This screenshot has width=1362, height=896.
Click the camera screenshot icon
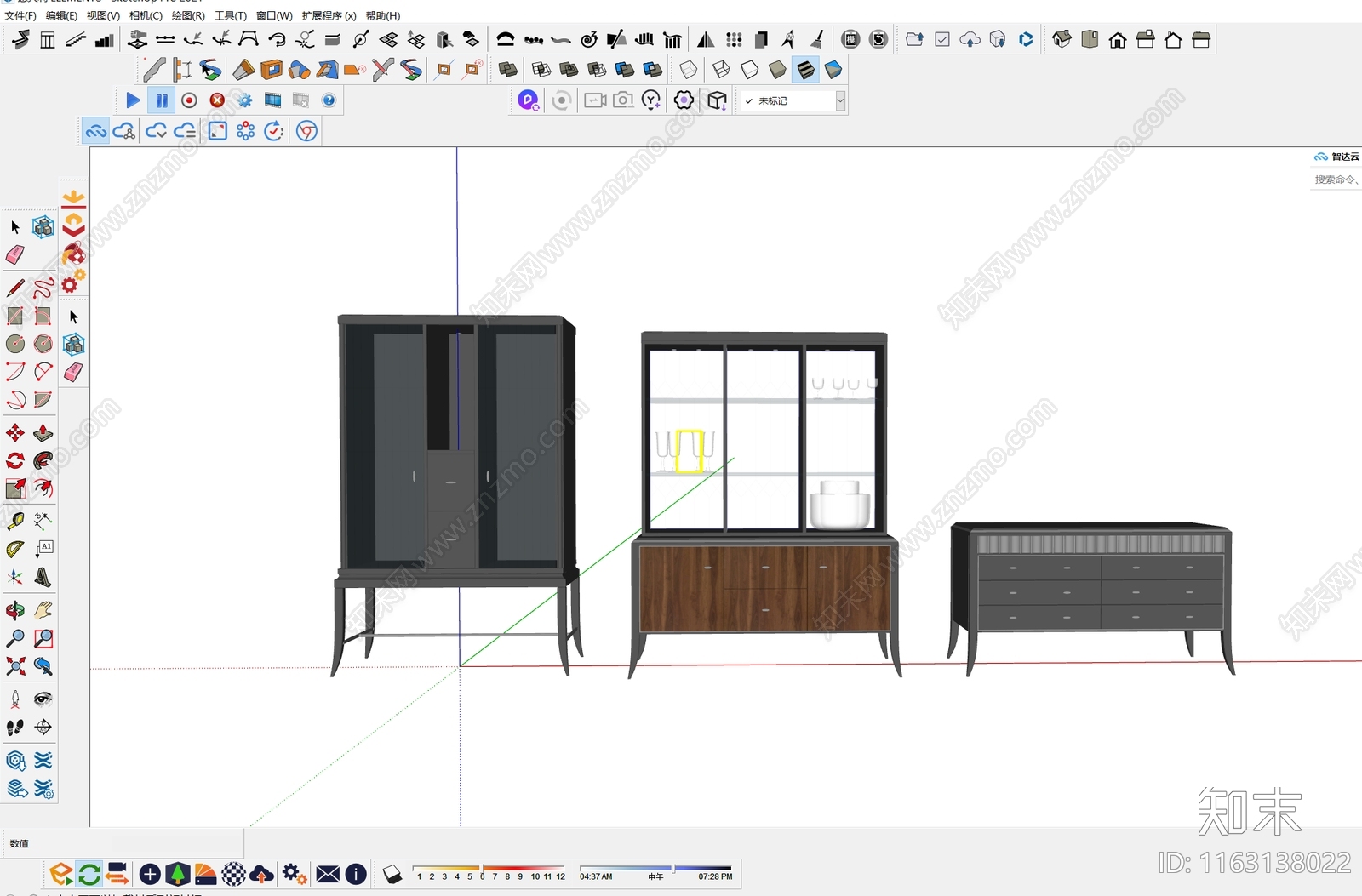click(x=623, y=100)
